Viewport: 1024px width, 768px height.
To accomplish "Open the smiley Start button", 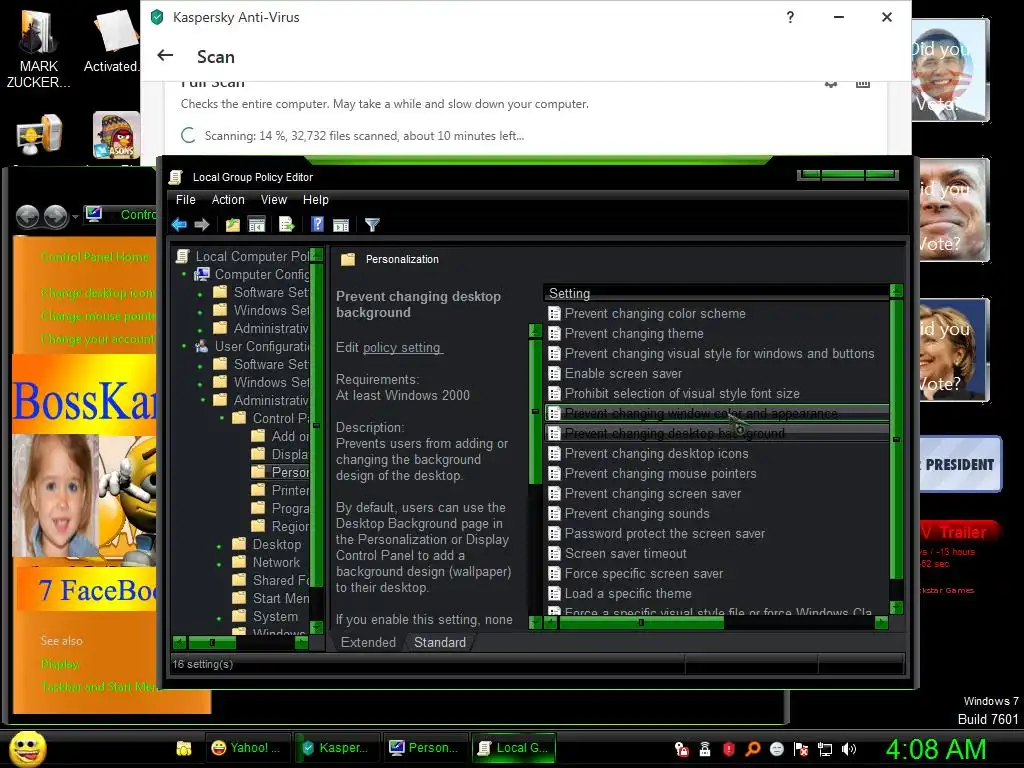I will point(27,749).
